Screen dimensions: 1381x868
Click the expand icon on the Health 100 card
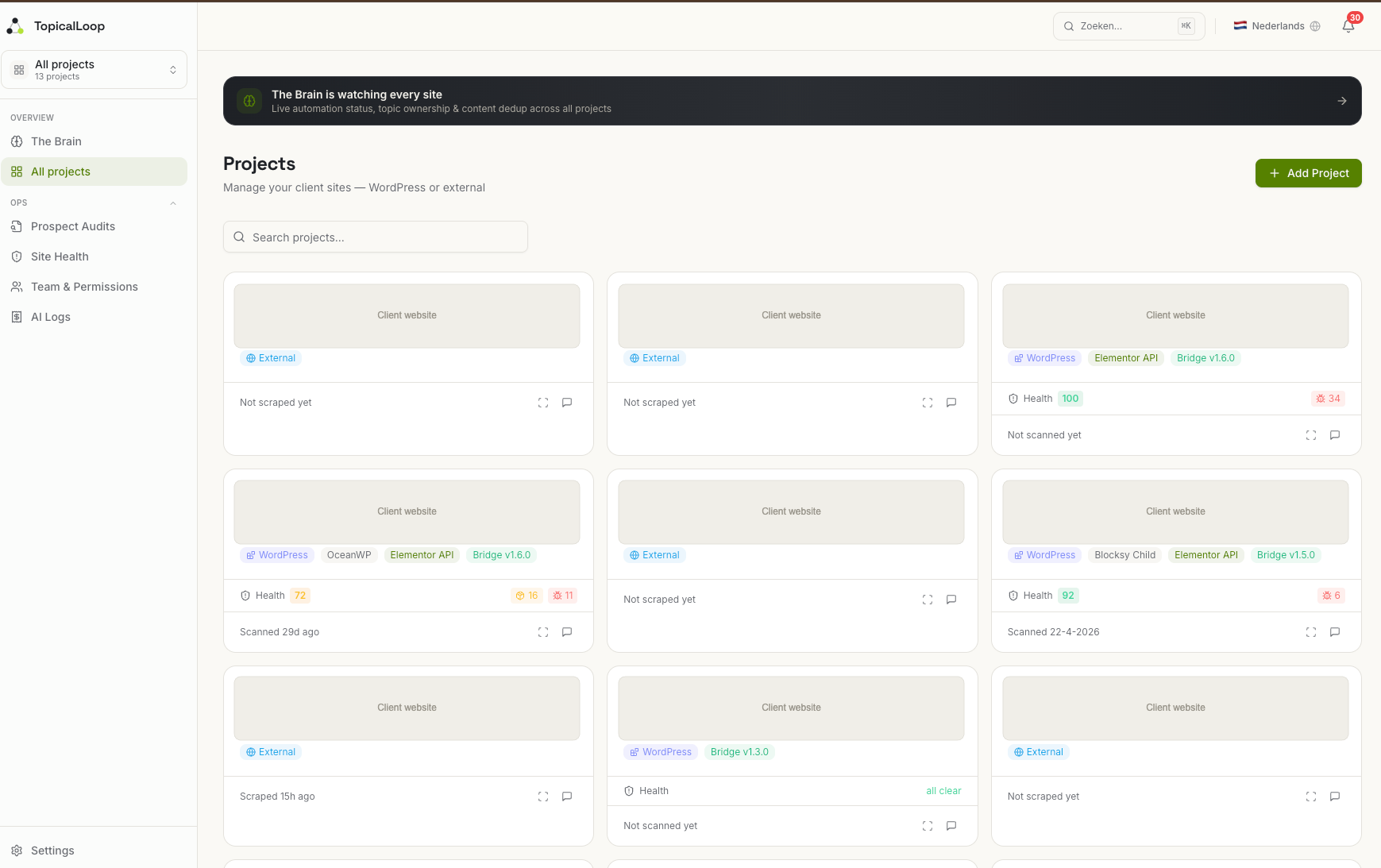1311,435
